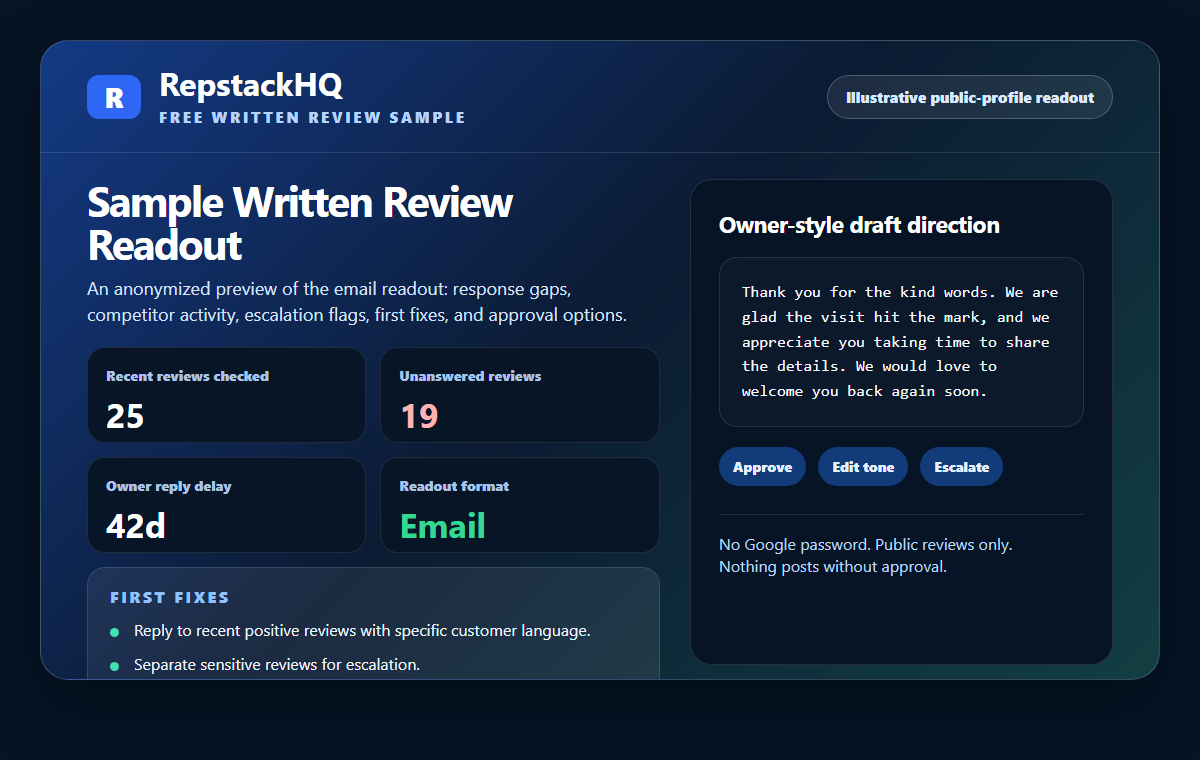
Task: Click the Owner reply delay label
Action: [x=168, y=486]
